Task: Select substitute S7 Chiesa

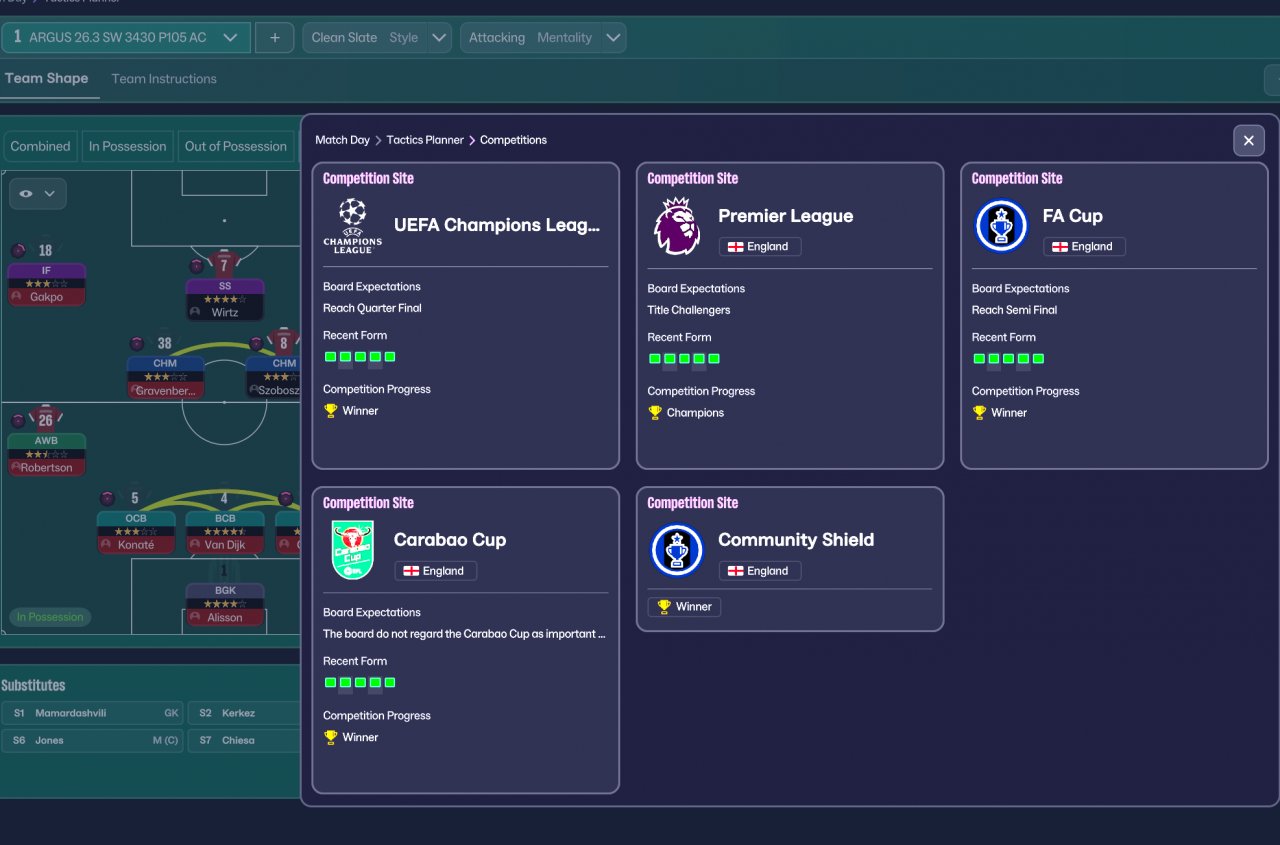Action: coord(244,740)
